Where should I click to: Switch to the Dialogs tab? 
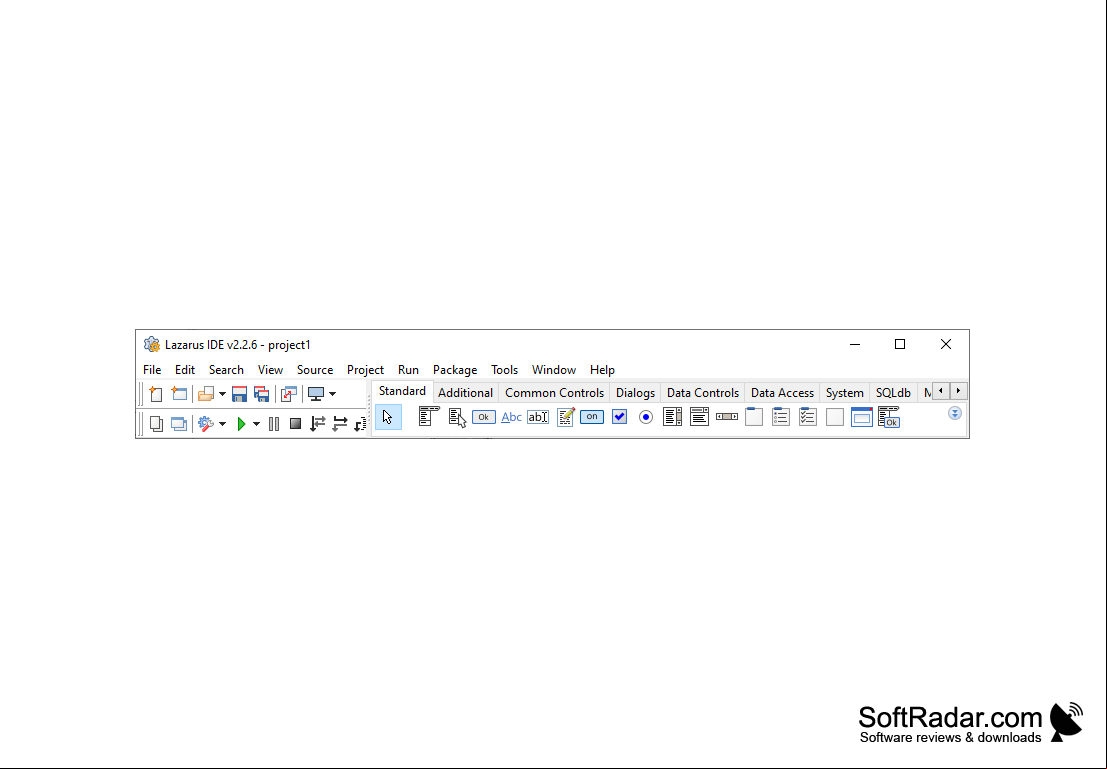click(635, 393)
